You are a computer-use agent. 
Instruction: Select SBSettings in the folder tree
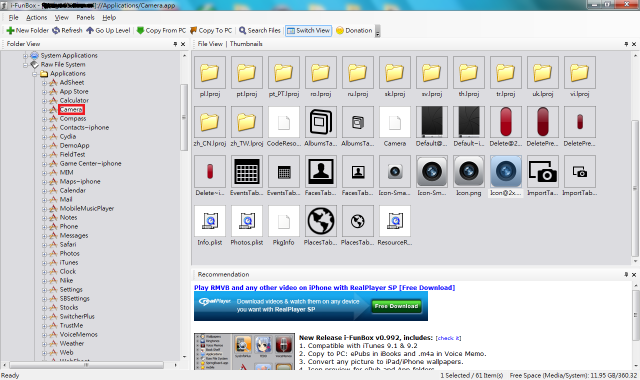(74, 298)
